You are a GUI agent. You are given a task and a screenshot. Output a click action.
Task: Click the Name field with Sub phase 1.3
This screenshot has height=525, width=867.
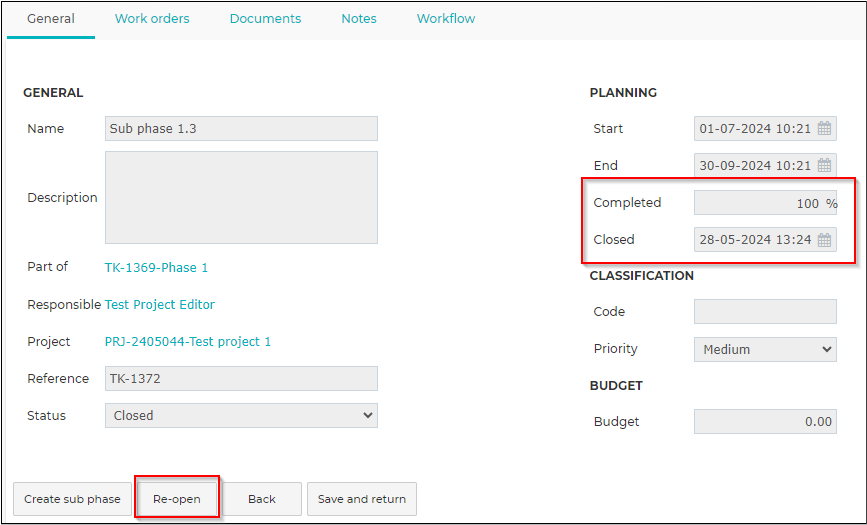pyautogui.click(x=241, y=128)
